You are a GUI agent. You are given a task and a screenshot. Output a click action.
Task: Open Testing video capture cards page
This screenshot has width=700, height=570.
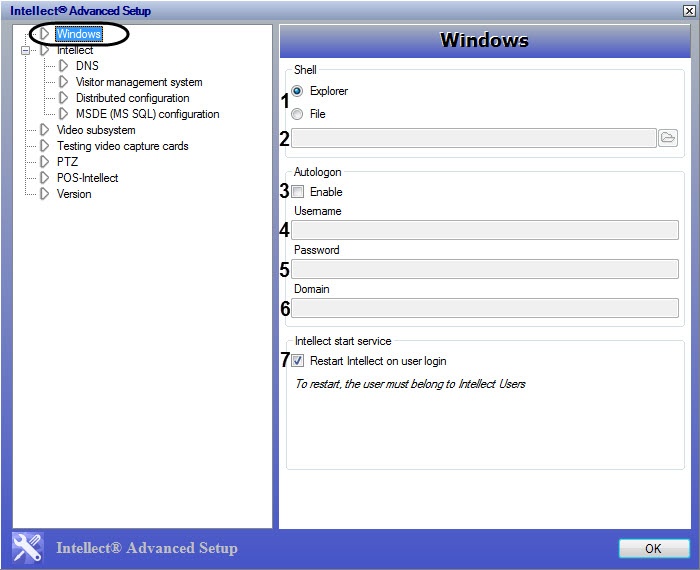[x=122, y=146]
